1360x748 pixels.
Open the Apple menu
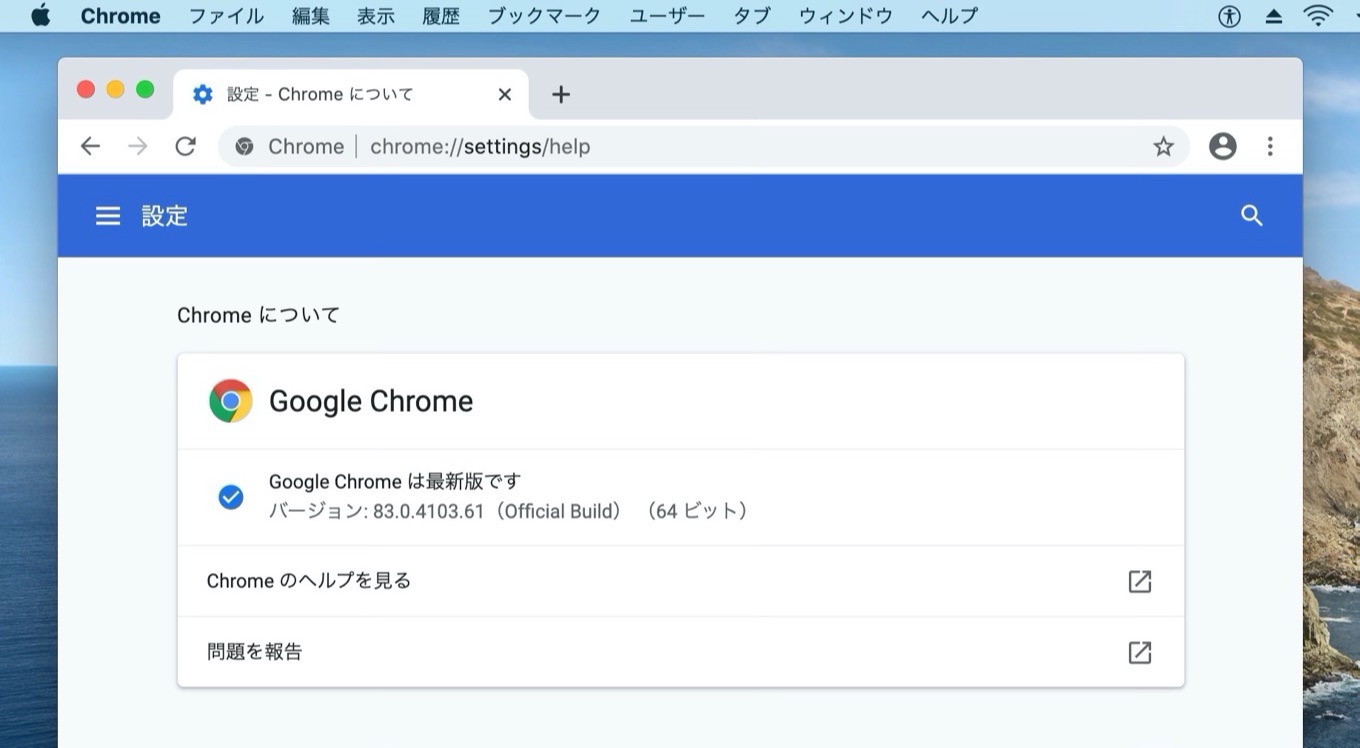41,15
